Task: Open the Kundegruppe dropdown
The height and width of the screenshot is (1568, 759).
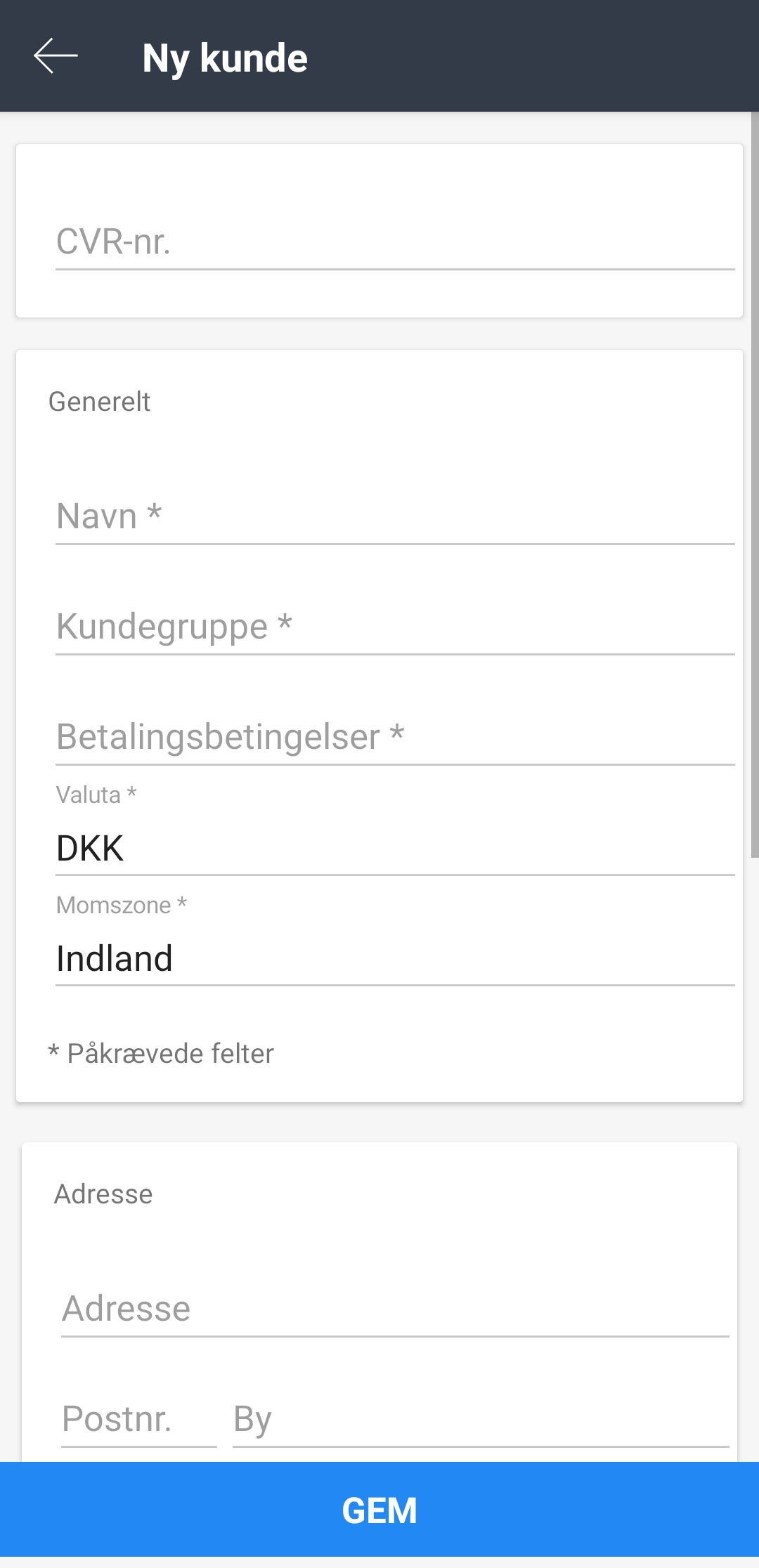Action: [x=394, y=627]
